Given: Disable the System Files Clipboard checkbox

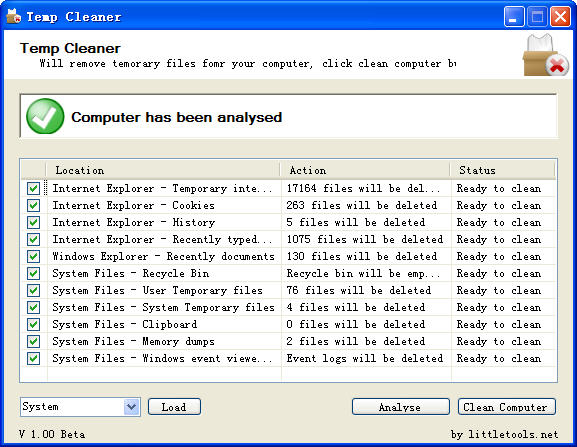Looking at the screenshot, I should (x=33, y=324).
